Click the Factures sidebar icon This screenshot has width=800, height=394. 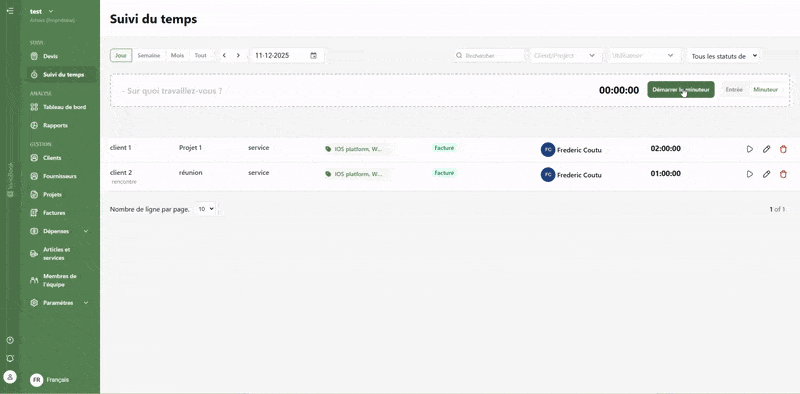[x=34, y=213]
